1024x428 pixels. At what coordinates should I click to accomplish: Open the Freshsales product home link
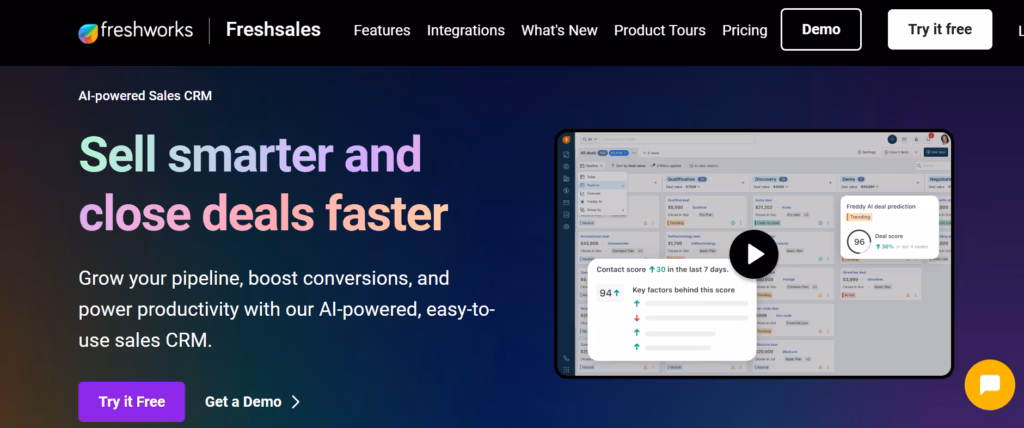tap(273, 30)
